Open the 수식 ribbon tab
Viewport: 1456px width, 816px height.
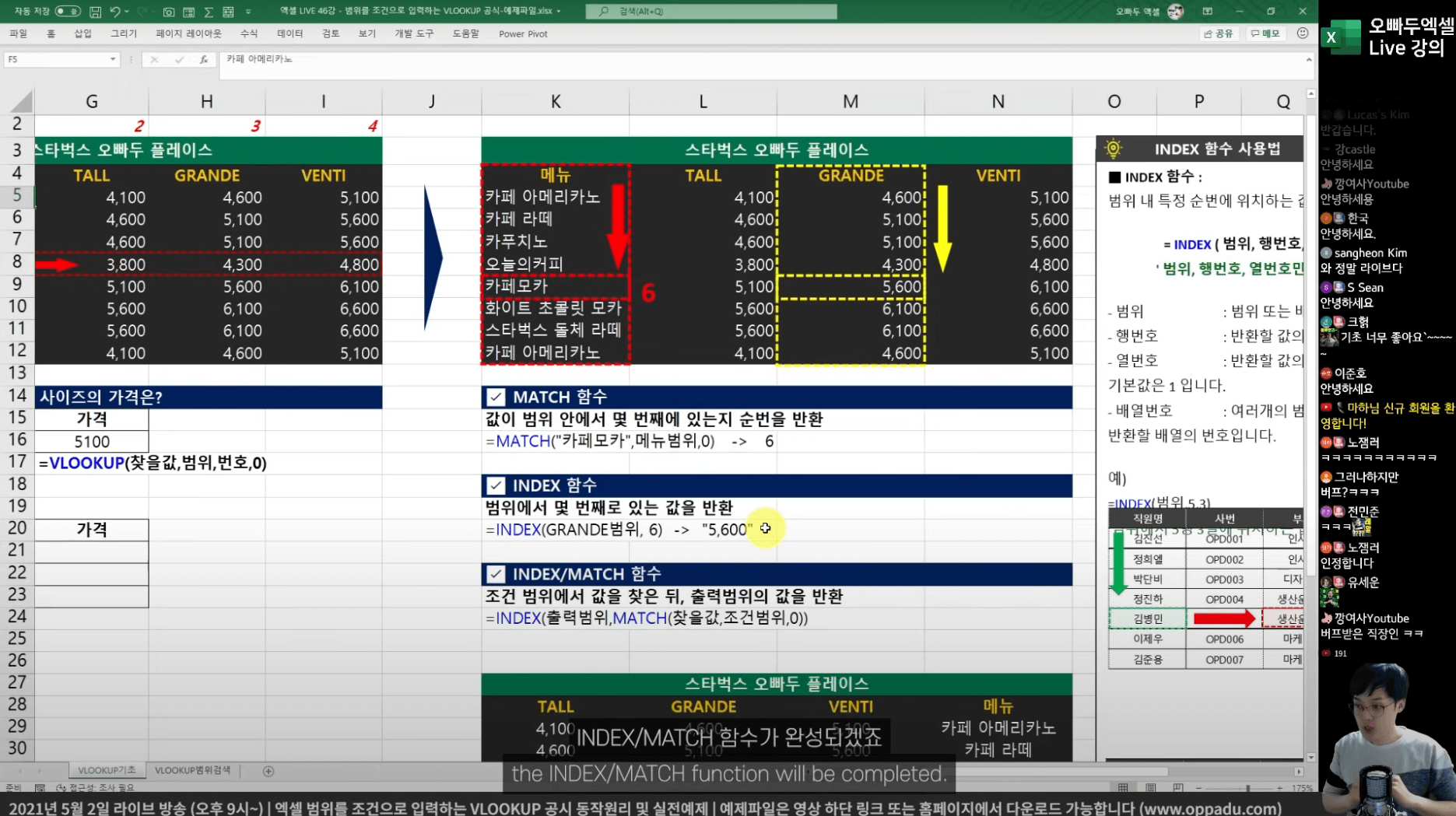249,33
